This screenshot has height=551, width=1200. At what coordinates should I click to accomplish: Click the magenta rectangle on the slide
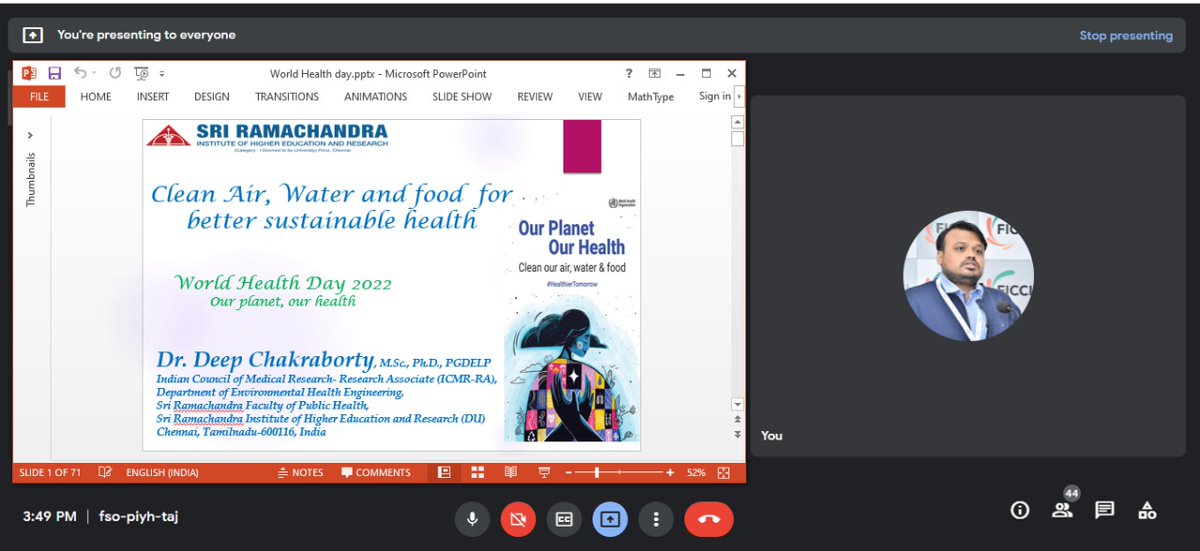pyautogui.click(x=582, y=146)
